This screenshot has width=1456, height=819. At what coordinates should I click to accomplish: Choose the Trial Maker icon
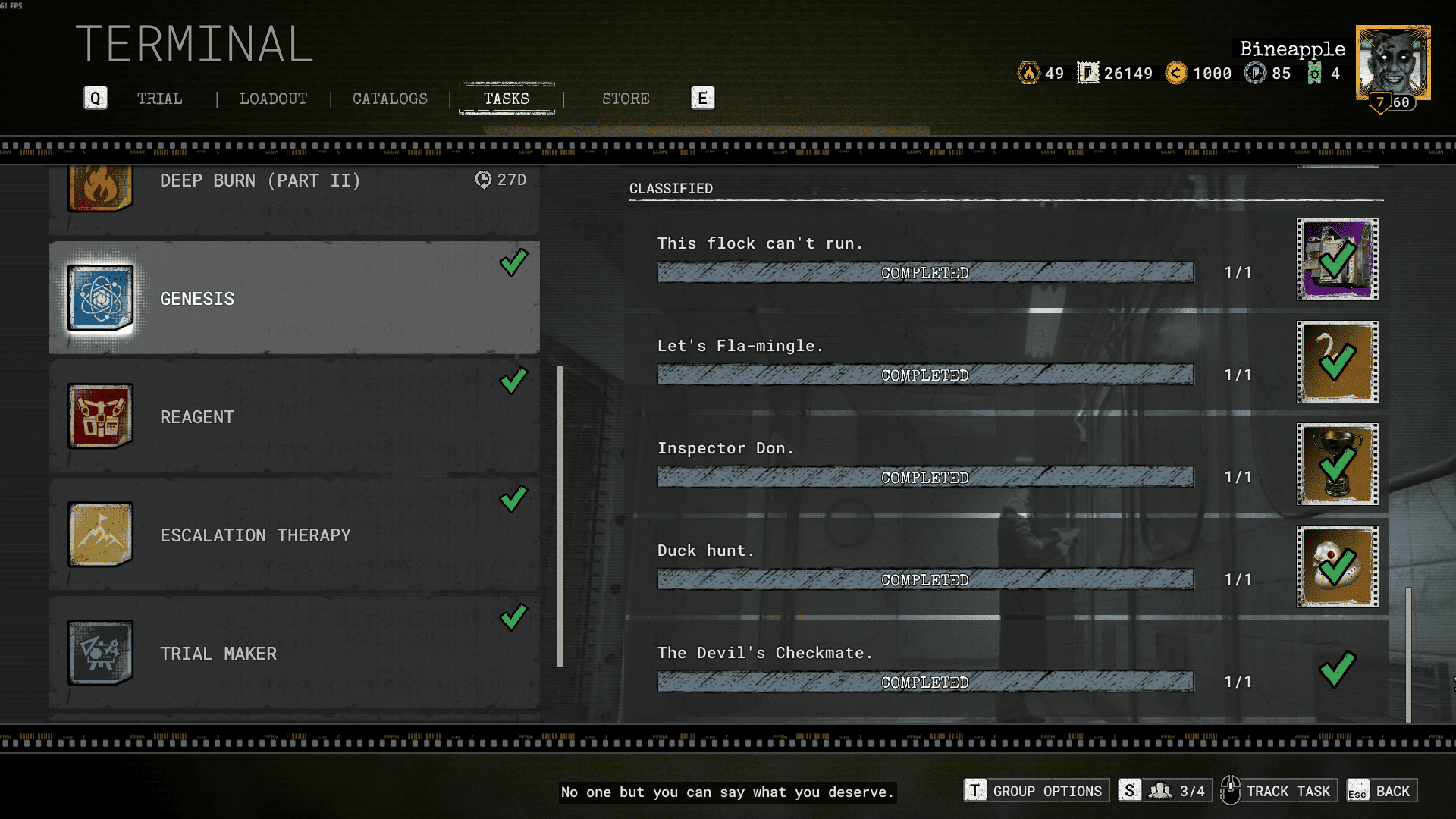click(x=100, y=653)
